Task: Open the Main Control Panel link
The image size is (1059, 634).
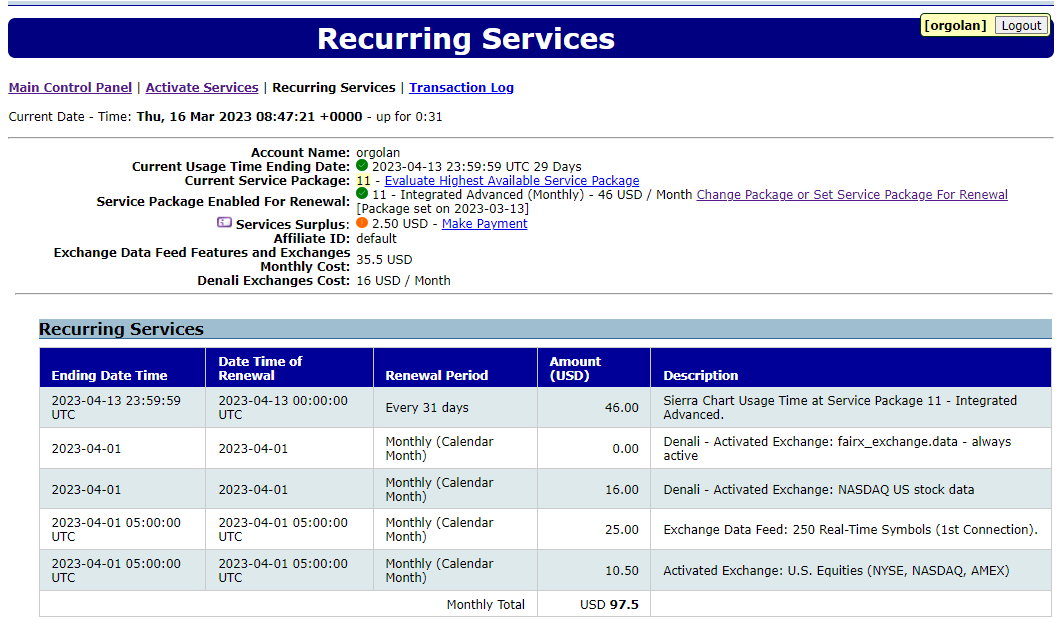Action: coord(70,88)
